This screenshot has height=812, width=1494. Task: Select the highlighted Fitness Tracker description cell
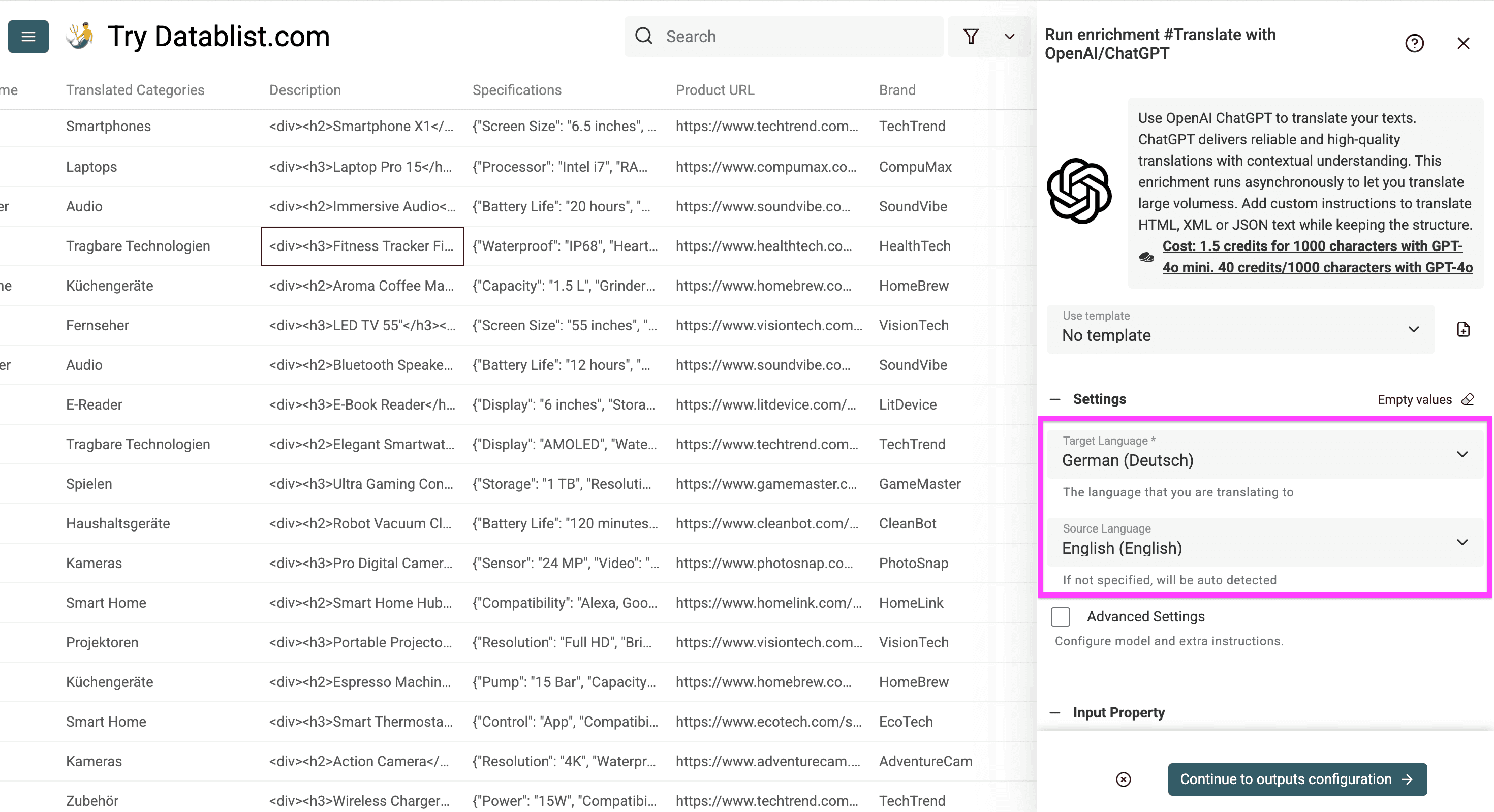click(362, 246)
